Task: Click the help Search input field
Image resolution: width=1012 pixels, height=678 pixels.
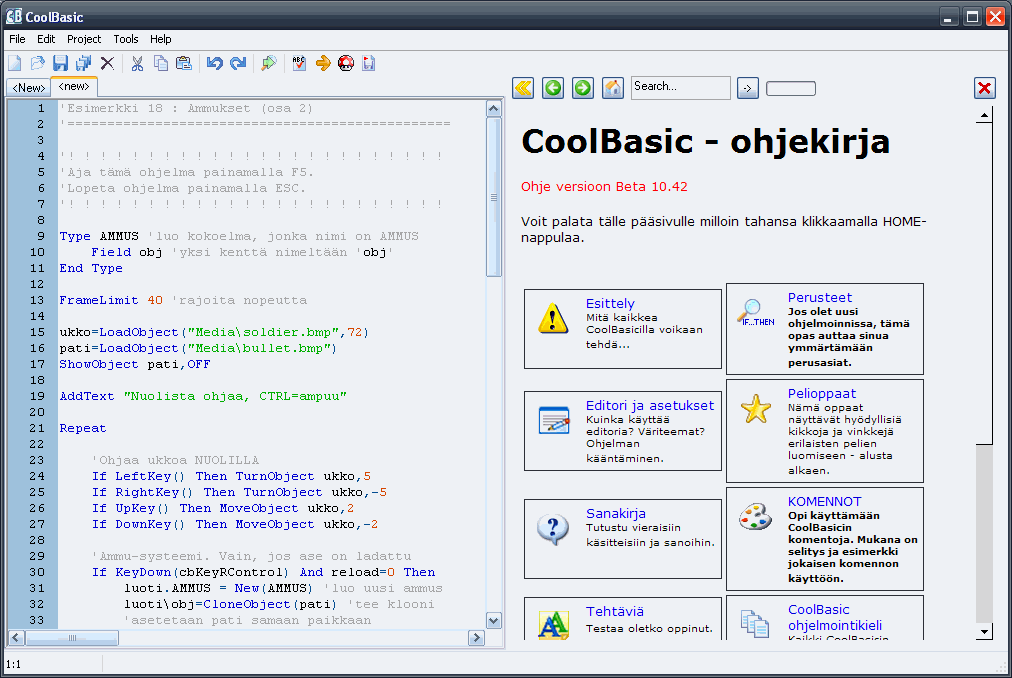Action: tap(680, 87)
